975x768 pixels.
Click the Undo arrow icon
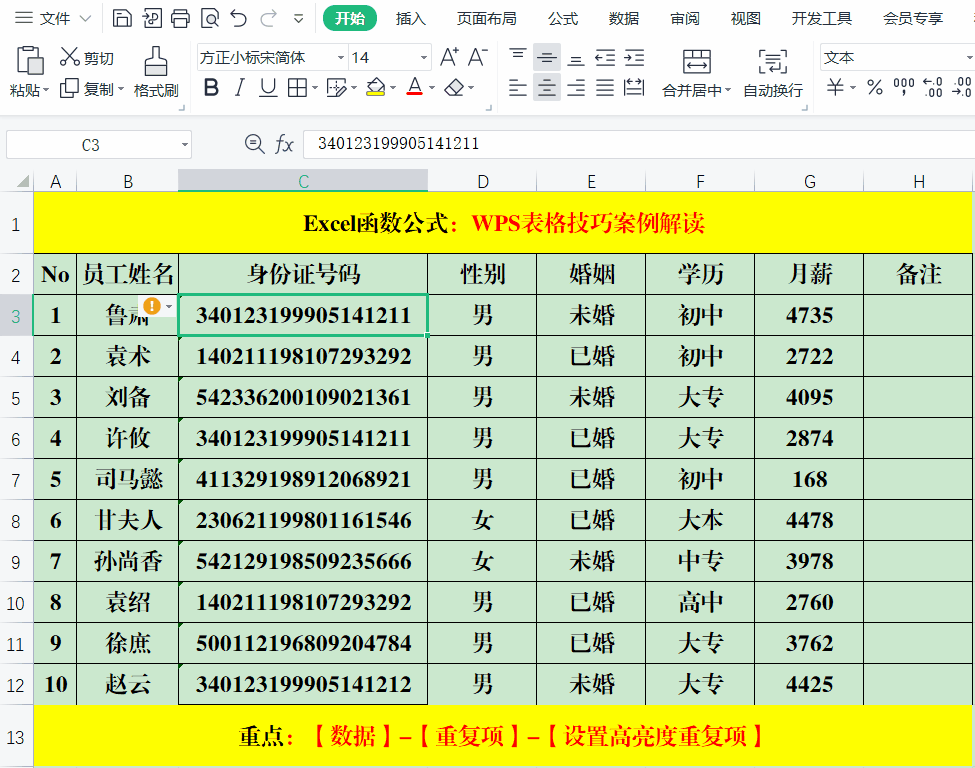(x=238, y=18)
